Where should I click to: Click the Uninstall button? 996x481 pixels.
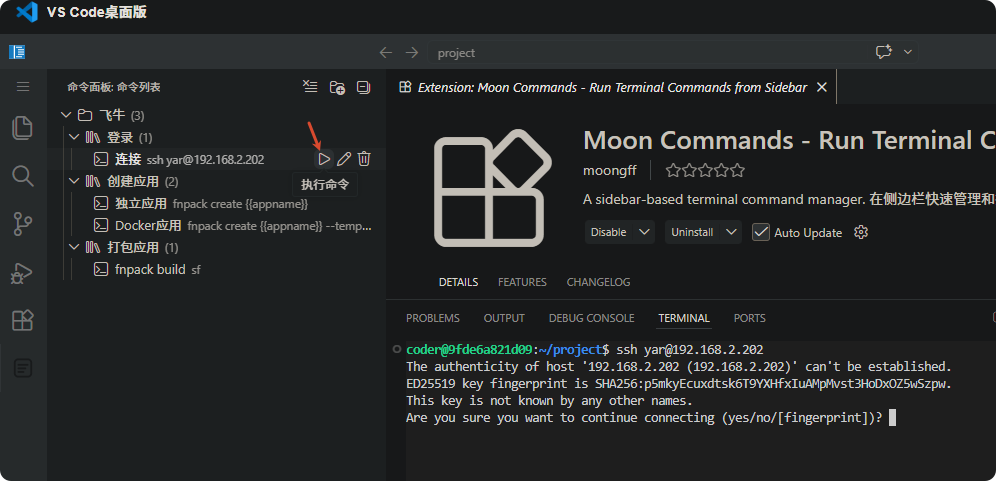click(x=692, y=233)
